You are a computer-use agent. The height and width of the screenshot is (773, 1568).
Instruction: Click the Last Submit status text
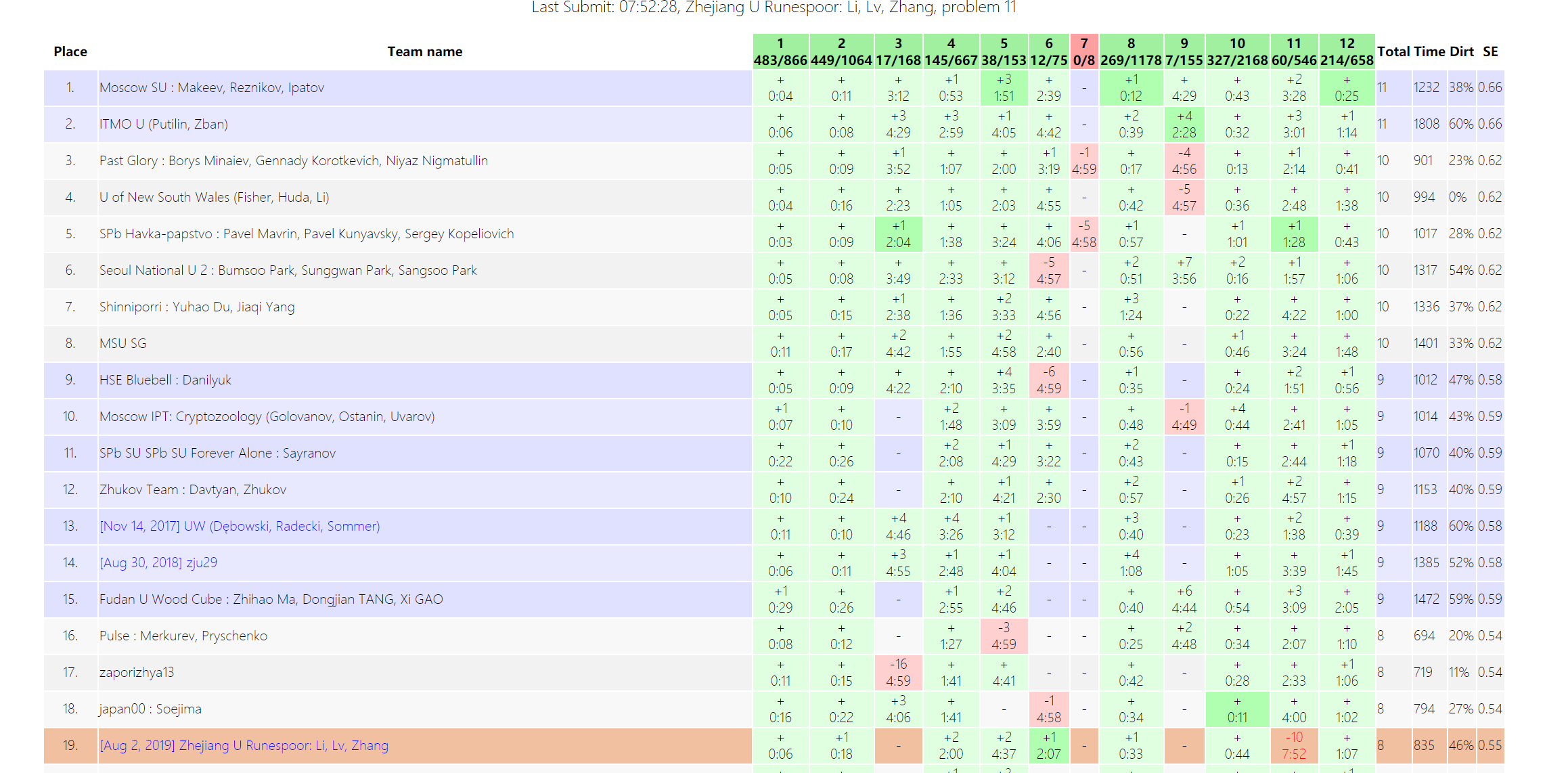point(774,7)
